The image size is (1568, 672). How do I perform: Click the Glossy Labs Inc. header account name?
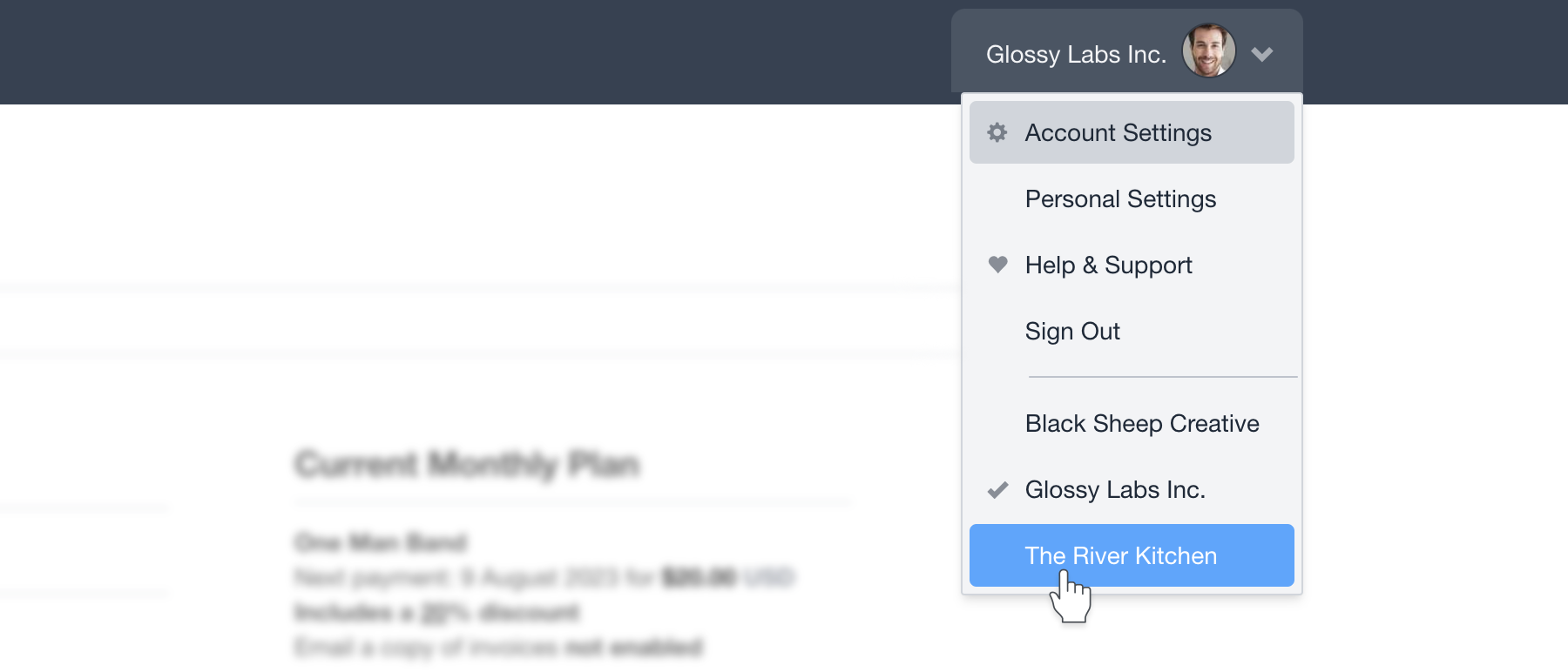[1076, 54]
